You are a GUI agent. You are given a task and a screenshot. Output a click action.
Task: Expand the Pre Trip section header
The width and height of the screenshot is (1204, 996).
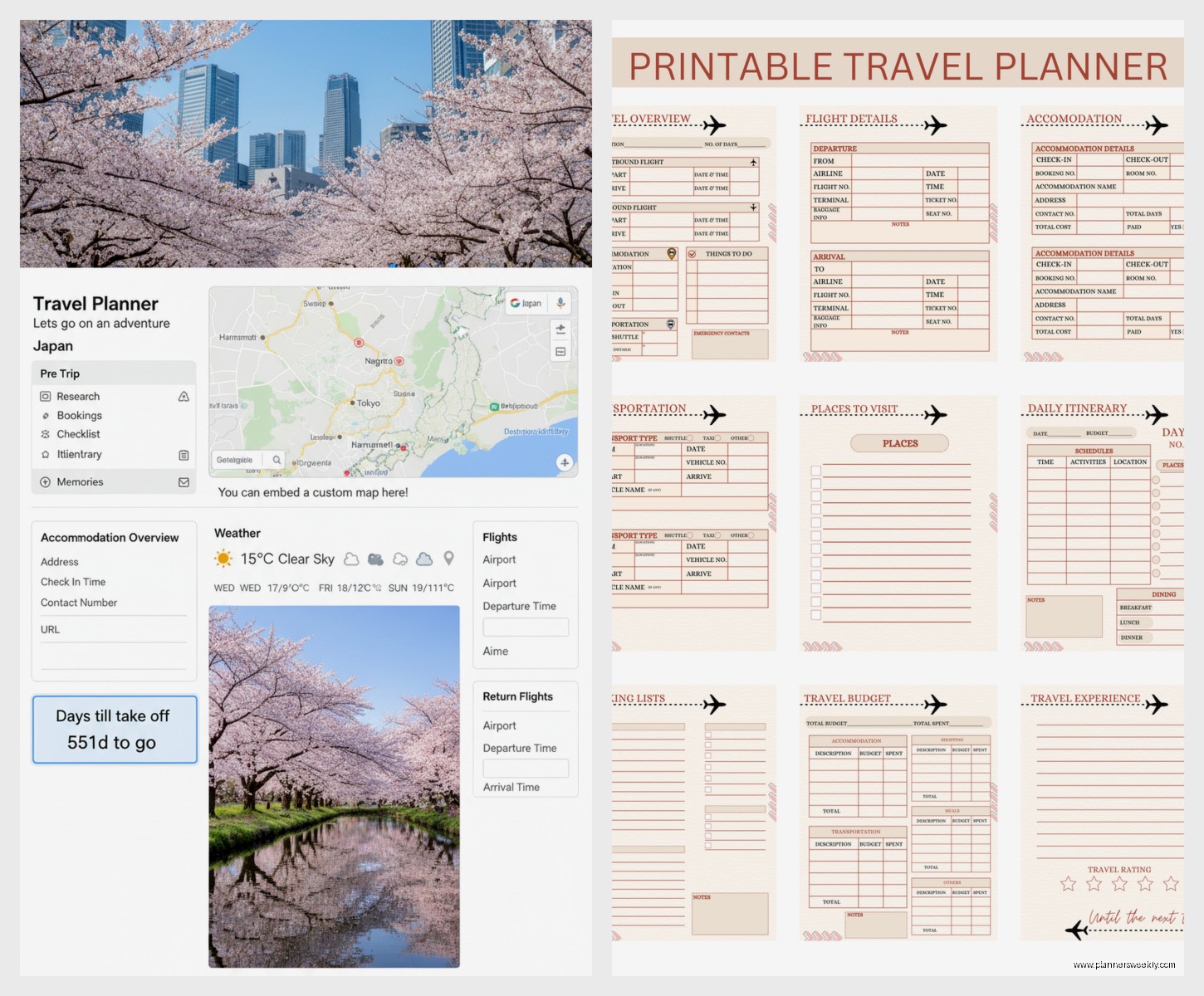[58, 373]
